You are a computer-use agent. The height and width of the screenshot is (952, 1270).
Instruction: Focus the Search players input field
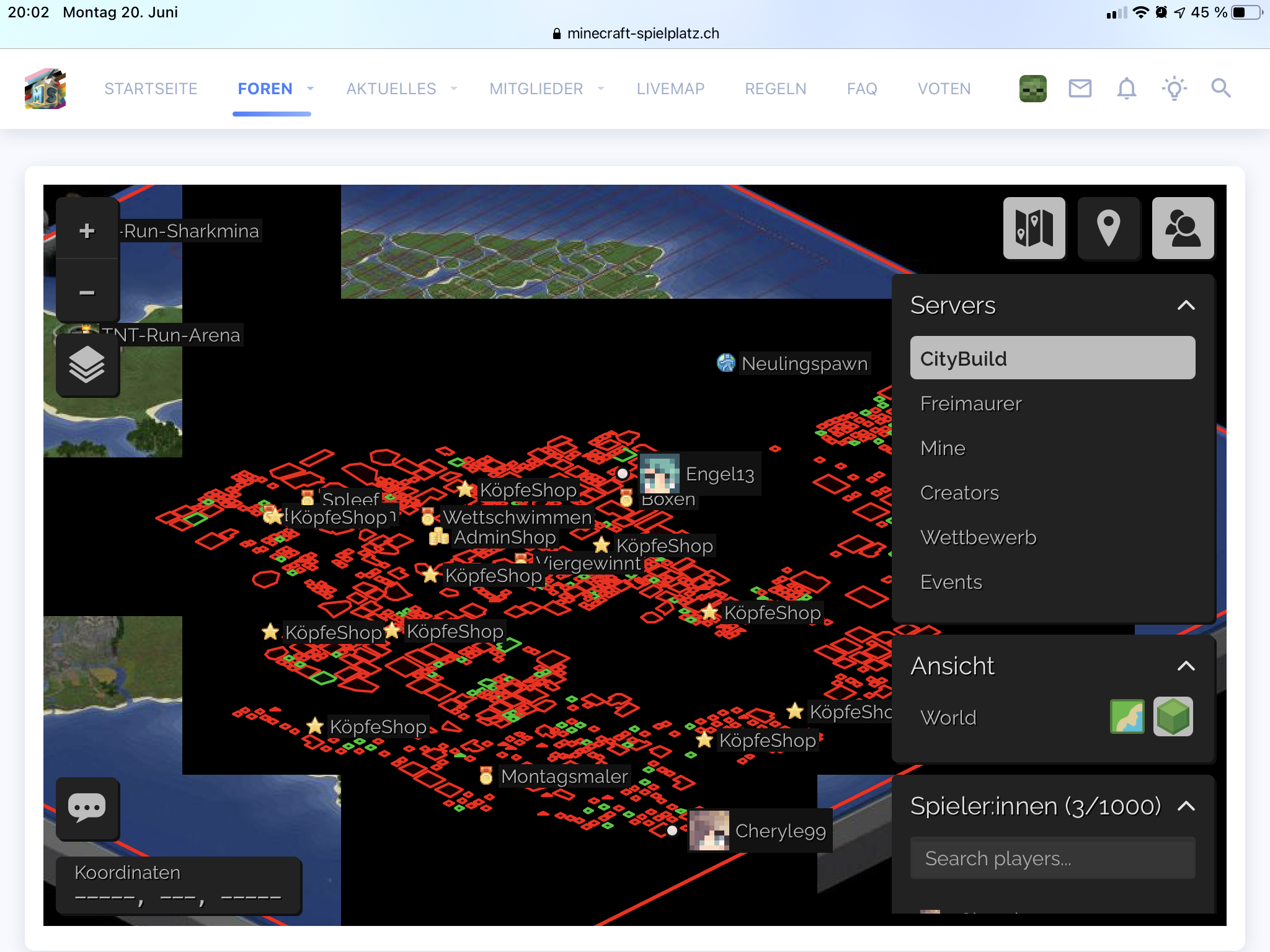point(1052,858)
